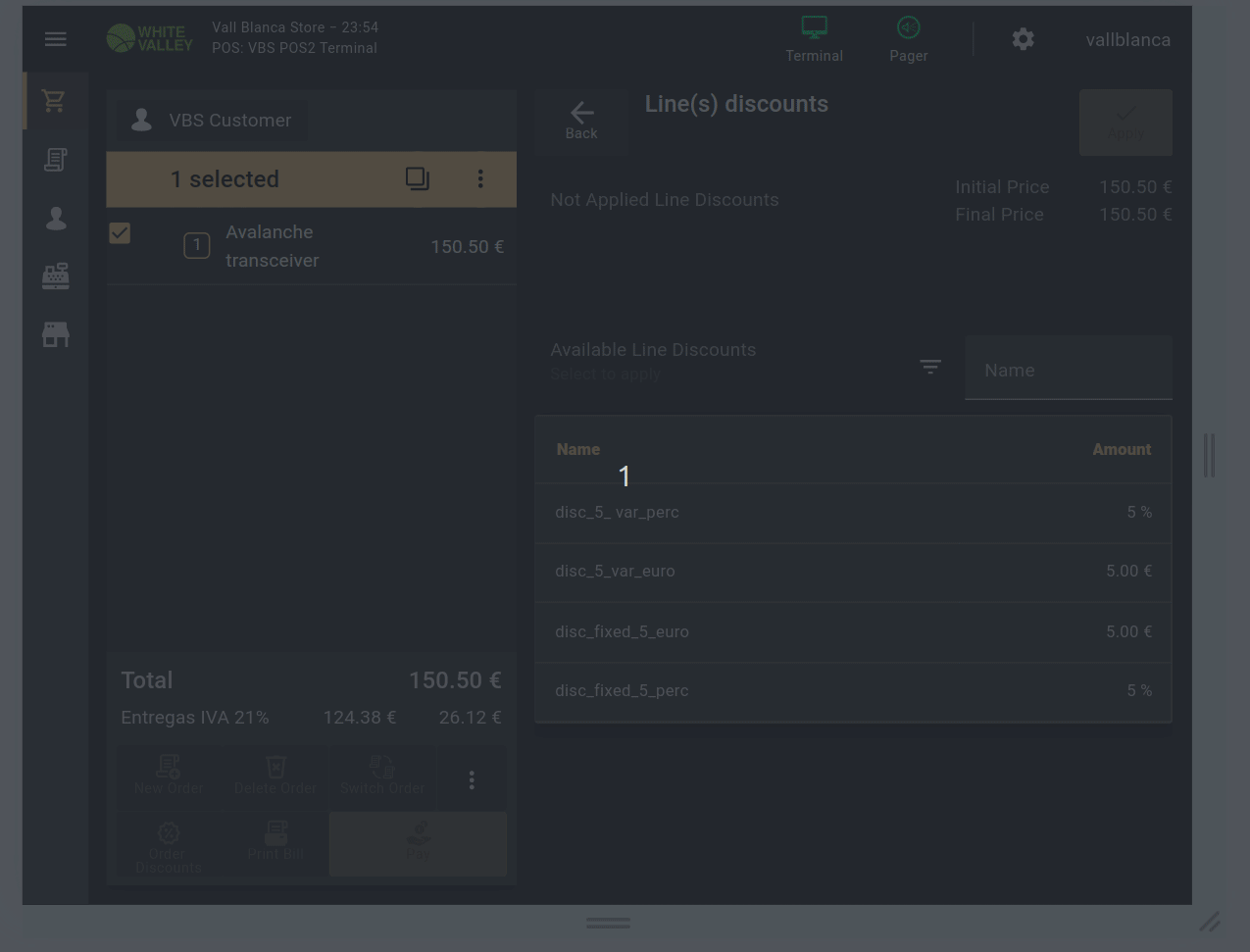Image resolution: width=1250 pixels, height=952 pixels.
Task: Focus the Name search field
Action: (x=1069, y=369)
